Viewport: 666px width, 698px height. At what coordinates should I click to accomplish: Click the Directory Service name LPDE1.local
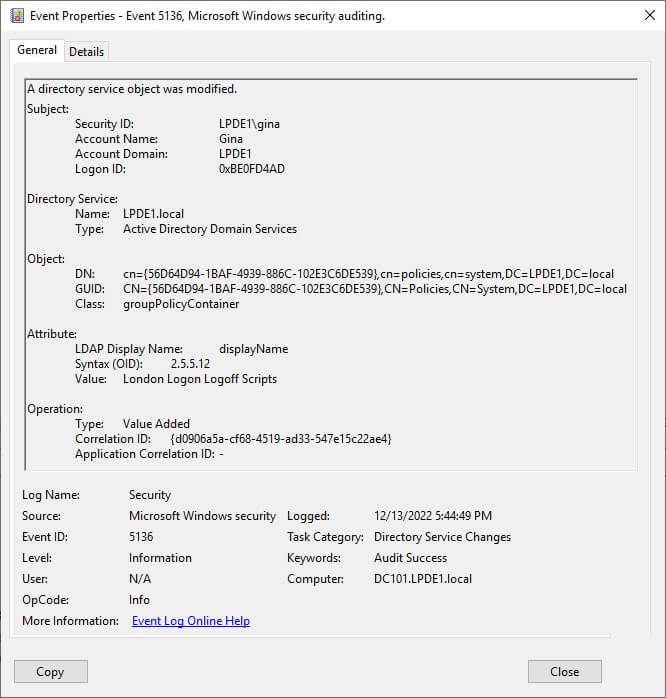point(154,214)
